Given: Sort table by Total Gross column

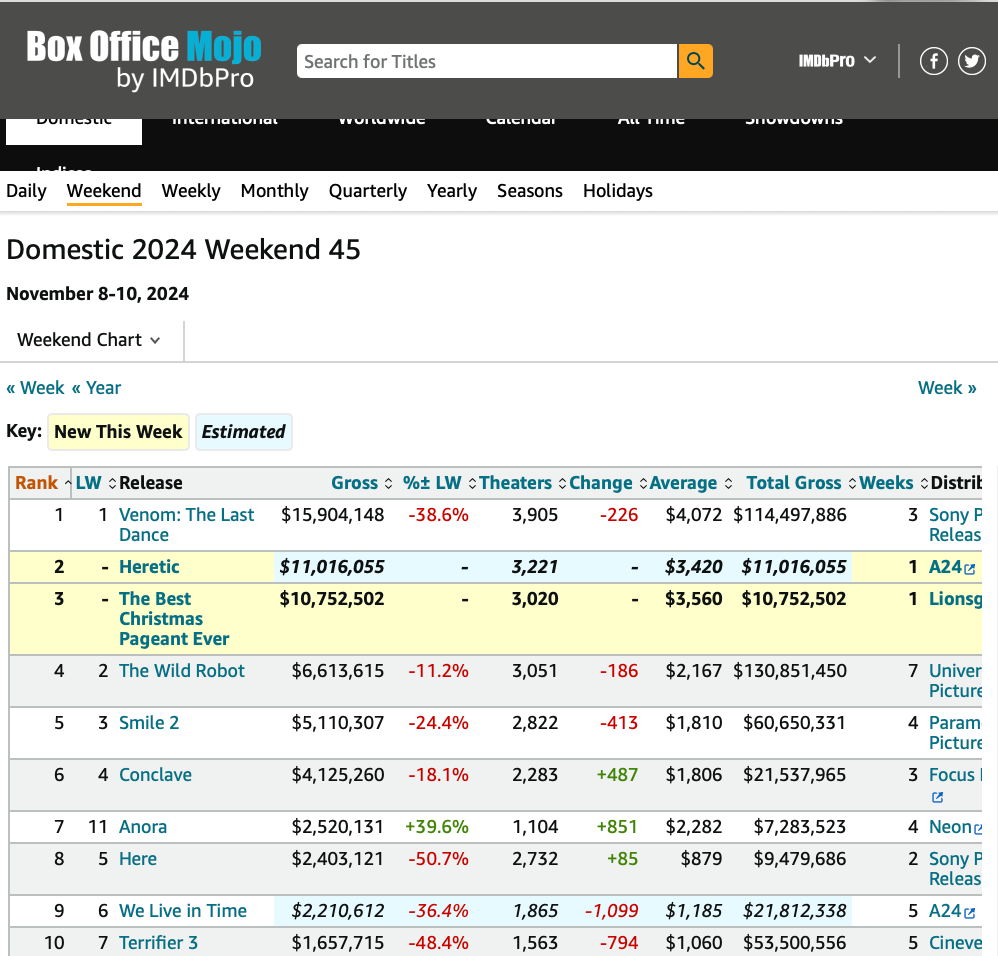Looking at the screenshot, I should tap(801, 482).
